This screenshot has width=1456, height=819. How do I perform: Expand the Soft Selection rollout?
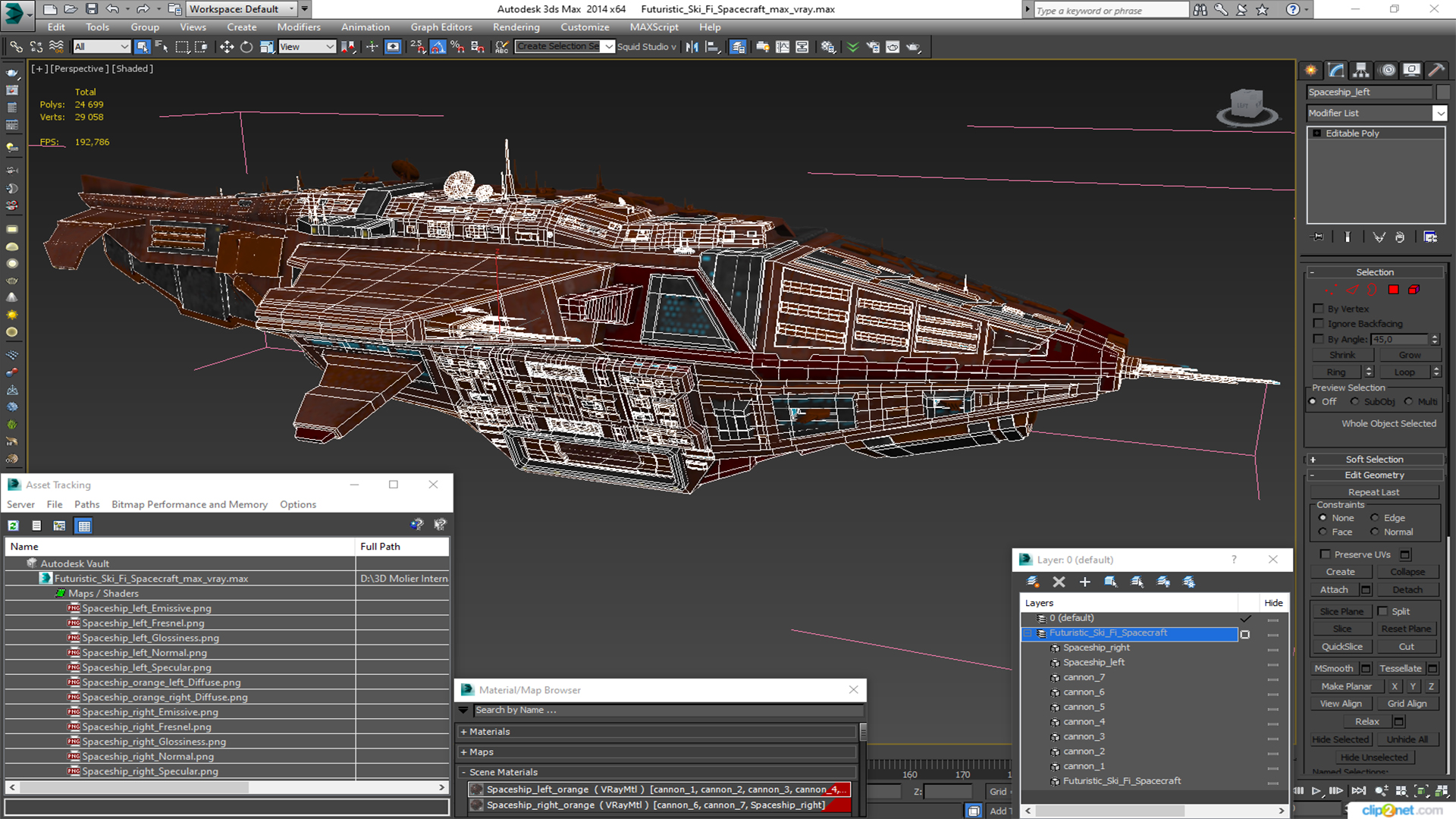coord(1373,460)
